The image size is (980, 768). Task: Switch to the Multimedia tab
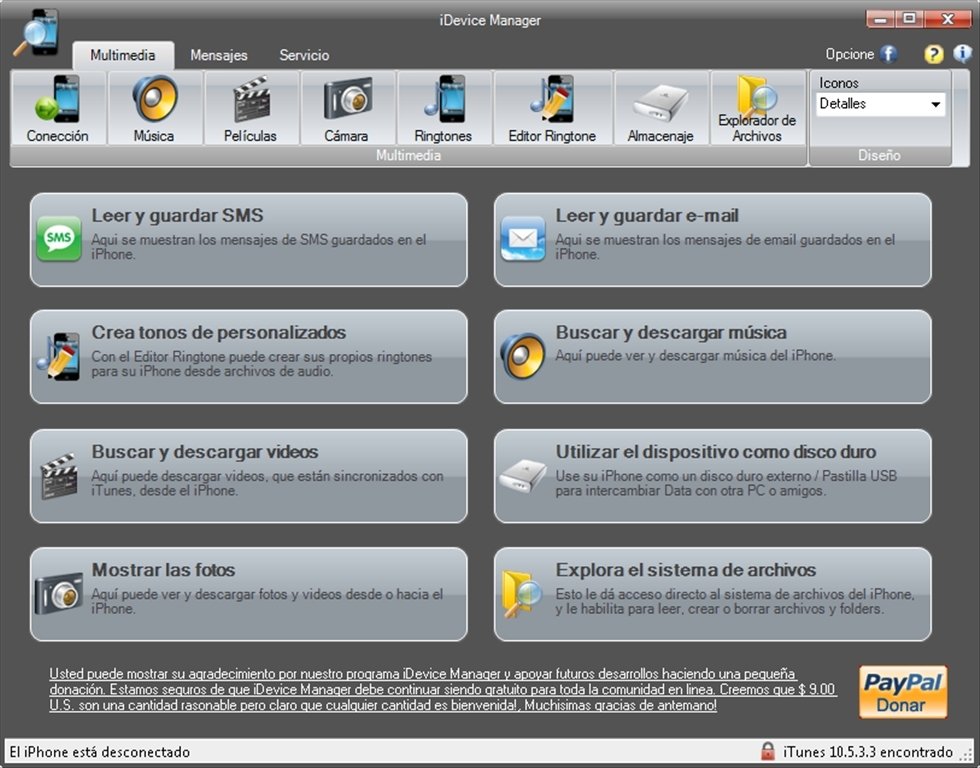coord(123,55)
